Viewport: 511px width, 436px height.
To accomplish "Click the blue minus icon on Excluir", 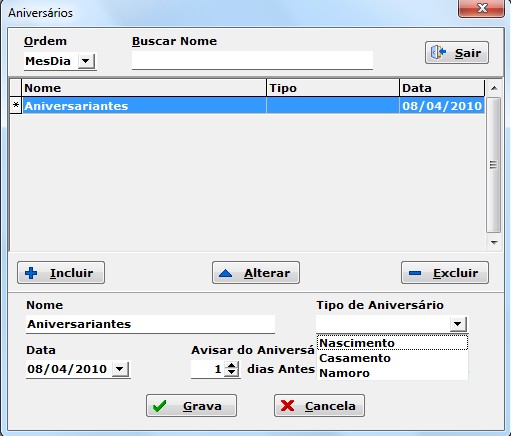I will point(415,273).
